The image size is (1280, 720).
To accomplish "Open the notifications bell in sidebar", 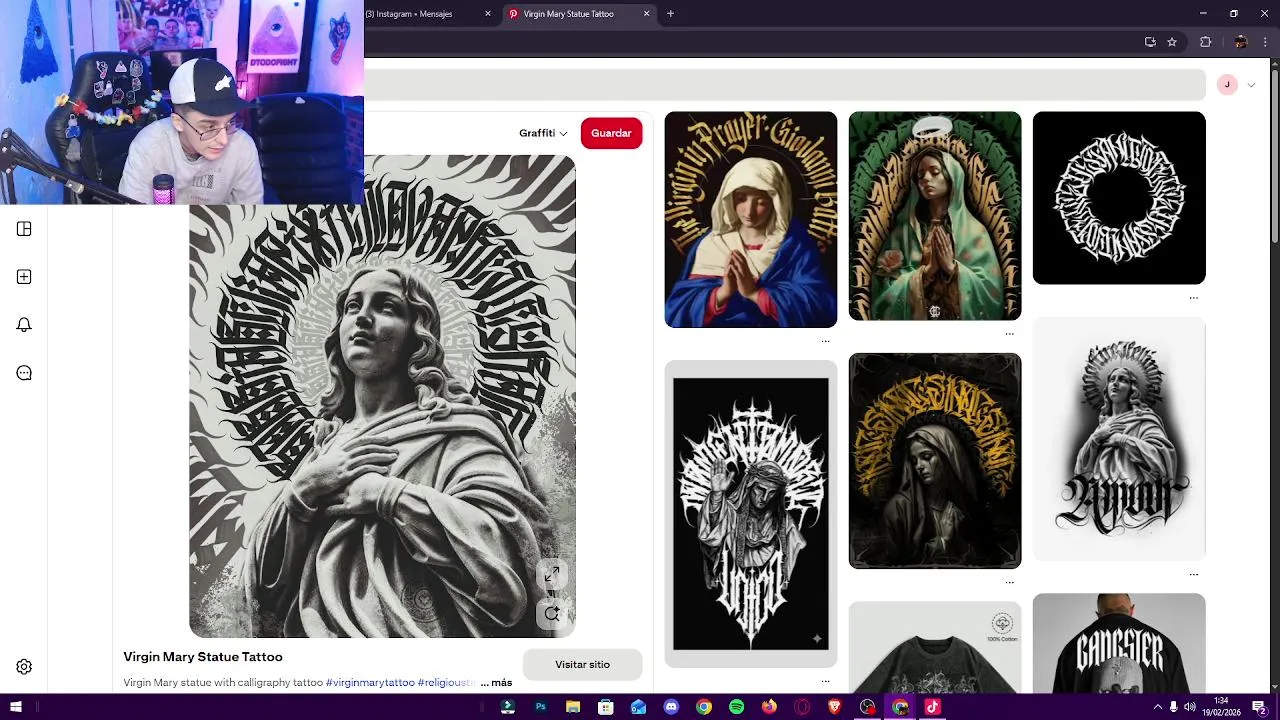I will 24,325.
